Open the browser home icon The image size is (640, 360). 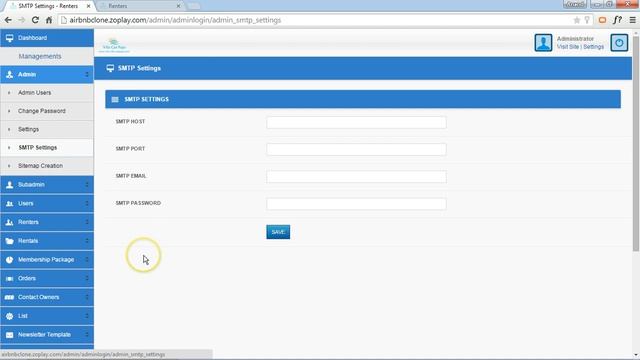click(x=49, y=20)
